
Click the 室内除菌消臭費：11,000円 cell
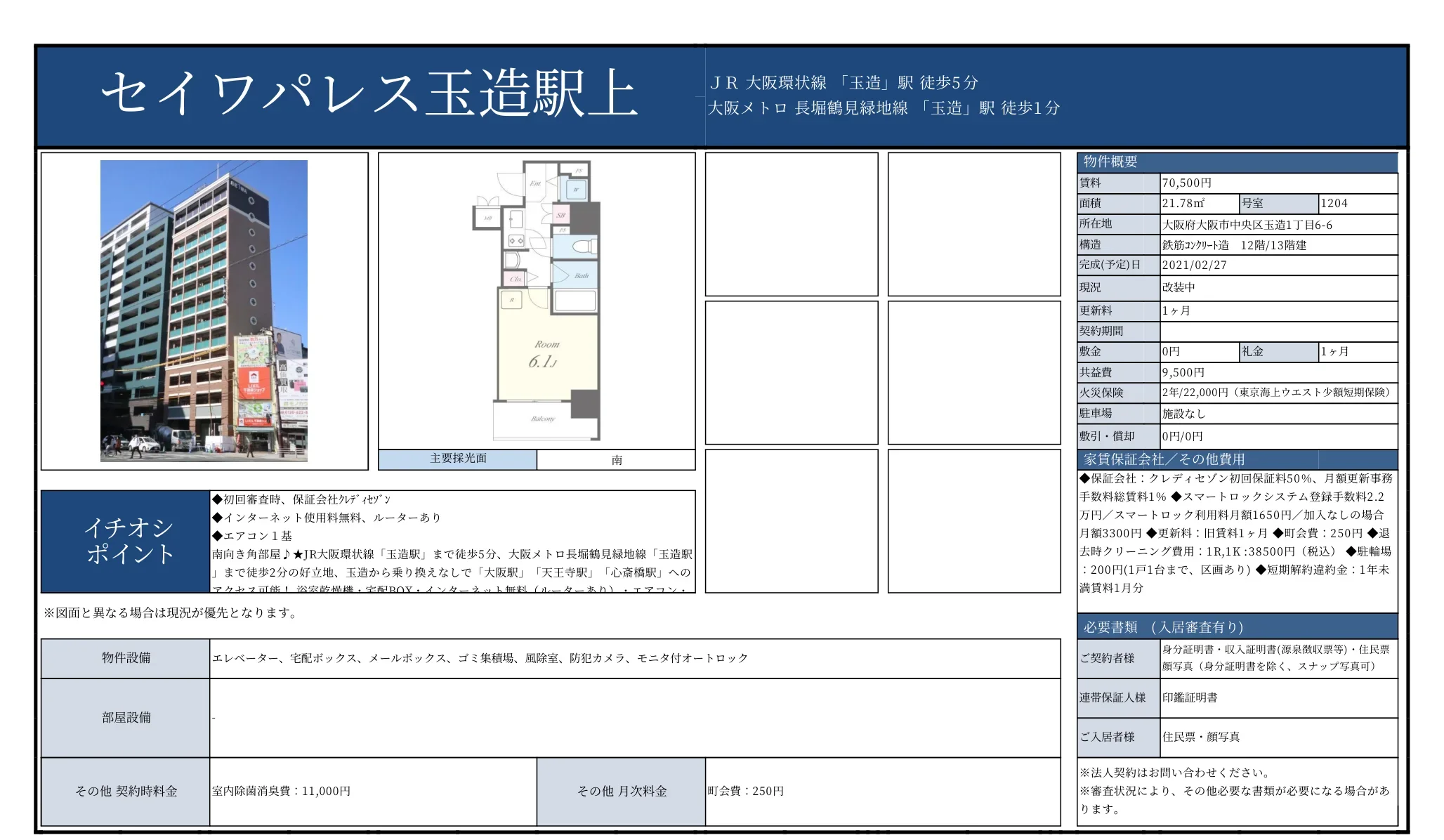pos(372,792)
